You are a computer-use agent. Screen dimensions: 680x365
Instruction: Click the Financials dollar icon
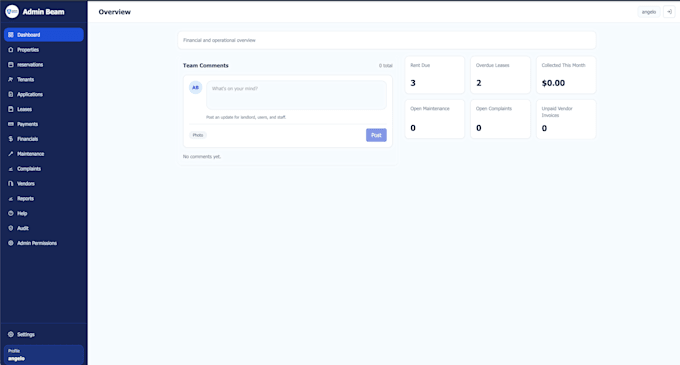(x=11, y=139)
